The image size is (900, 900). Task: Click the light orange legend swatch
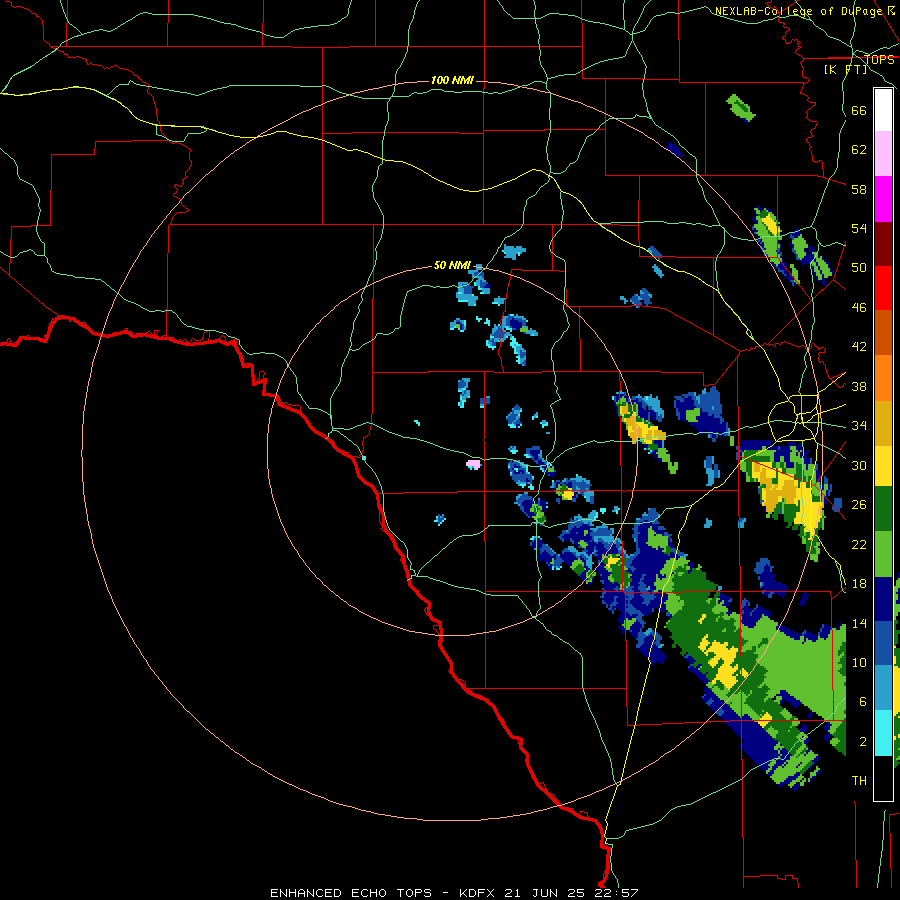point(883,378)
